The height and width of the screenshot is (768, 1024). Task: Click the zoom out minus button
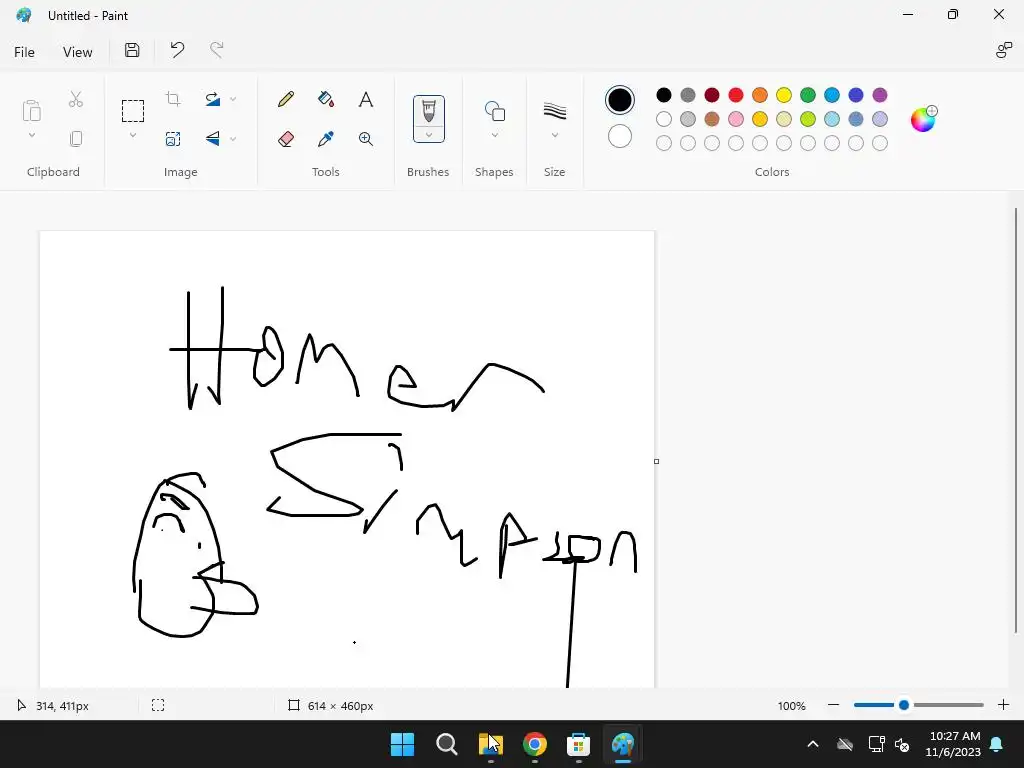833,705
